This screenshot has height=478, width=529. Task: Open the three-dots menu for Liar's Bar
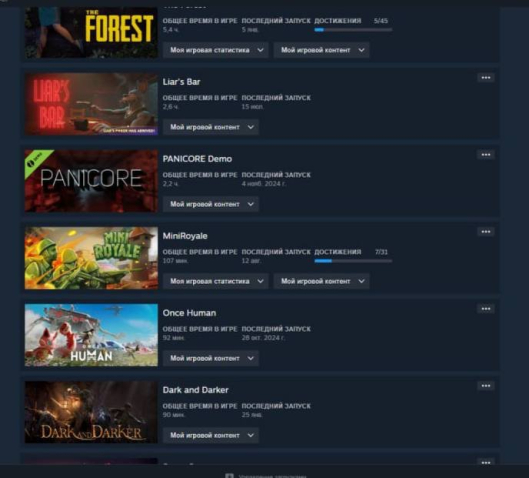coord(486,78)
